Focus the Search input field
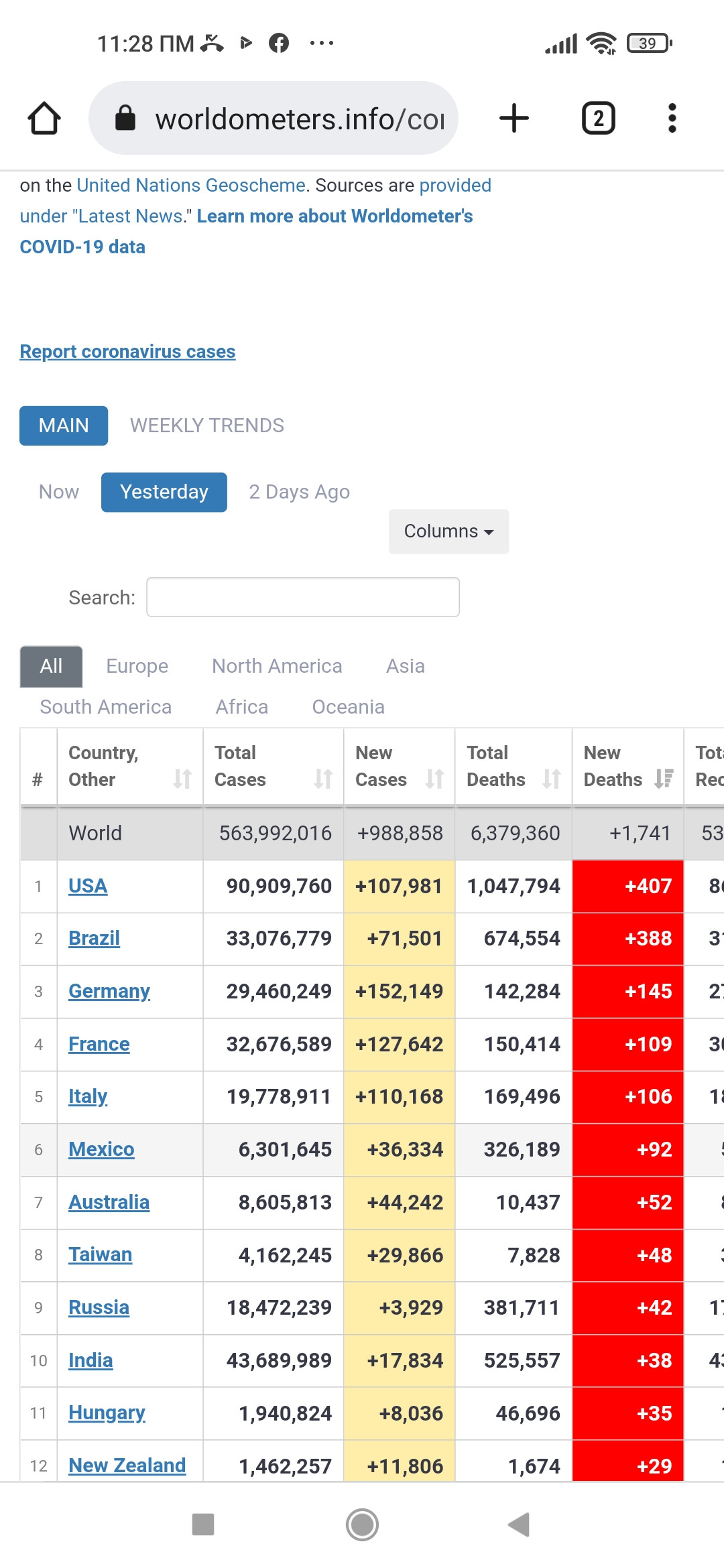The image size is (724, 1568). click(303, 597)
